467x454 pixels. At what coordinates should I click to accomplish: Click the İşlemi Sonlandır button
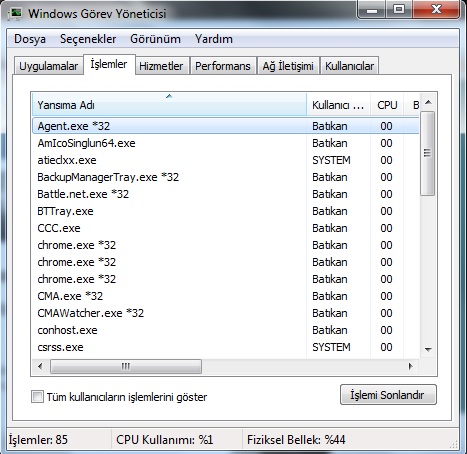click(x=388, y=395)
